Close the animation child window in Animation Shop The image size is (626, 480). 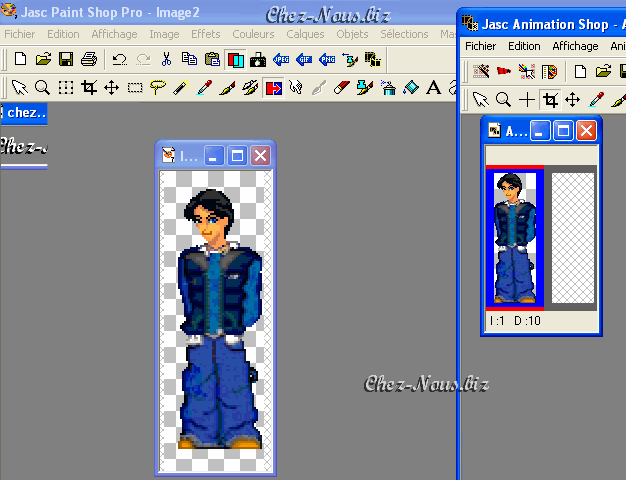pos(586,131)
